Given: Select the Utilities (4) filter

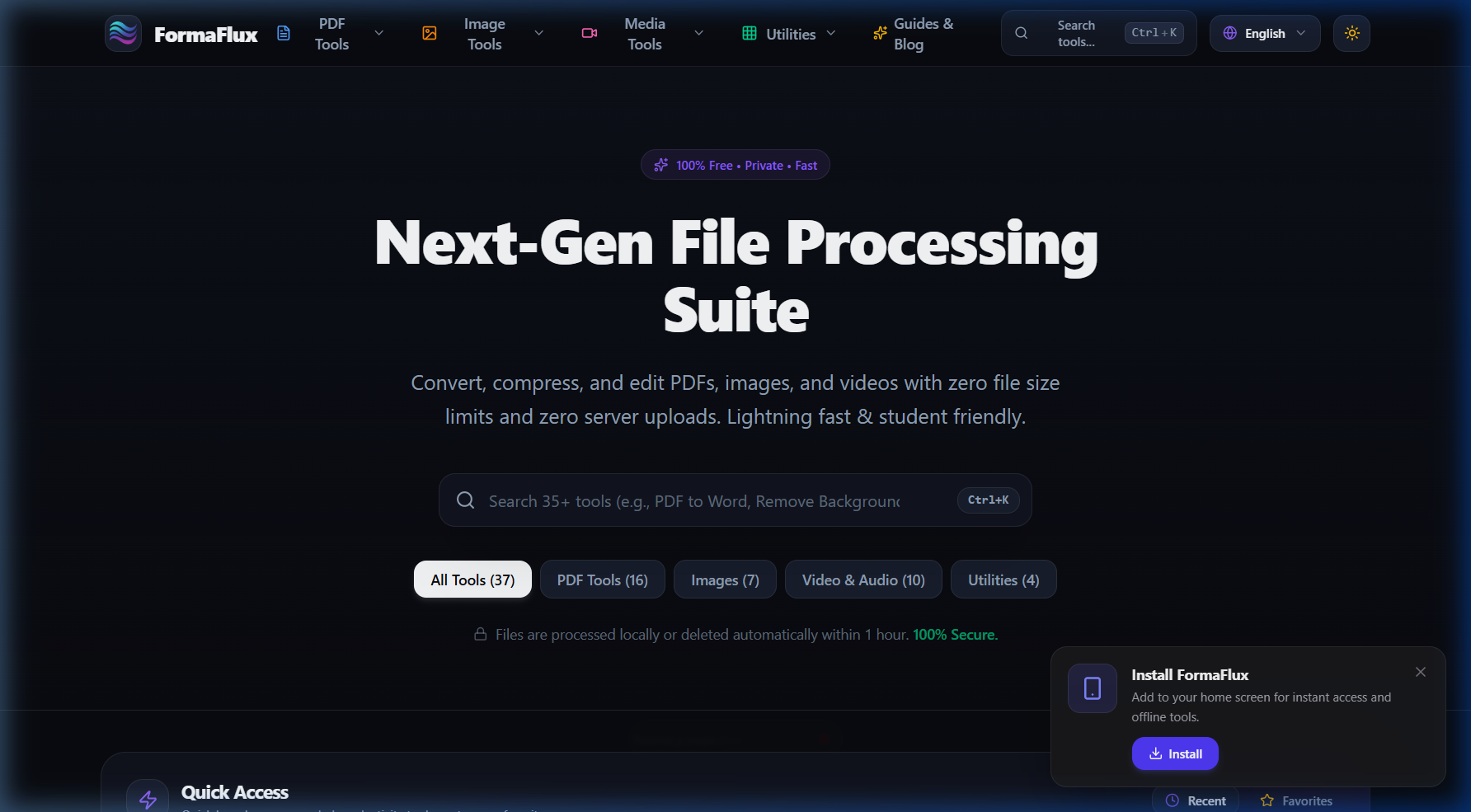Looking at the screenshot, I should (1003, 580).
